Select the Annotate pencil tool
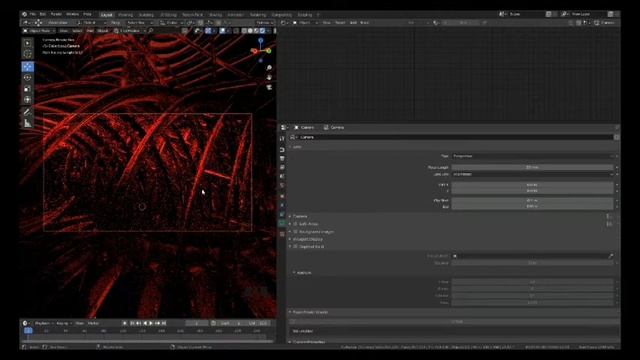 (x=27, y=112)
